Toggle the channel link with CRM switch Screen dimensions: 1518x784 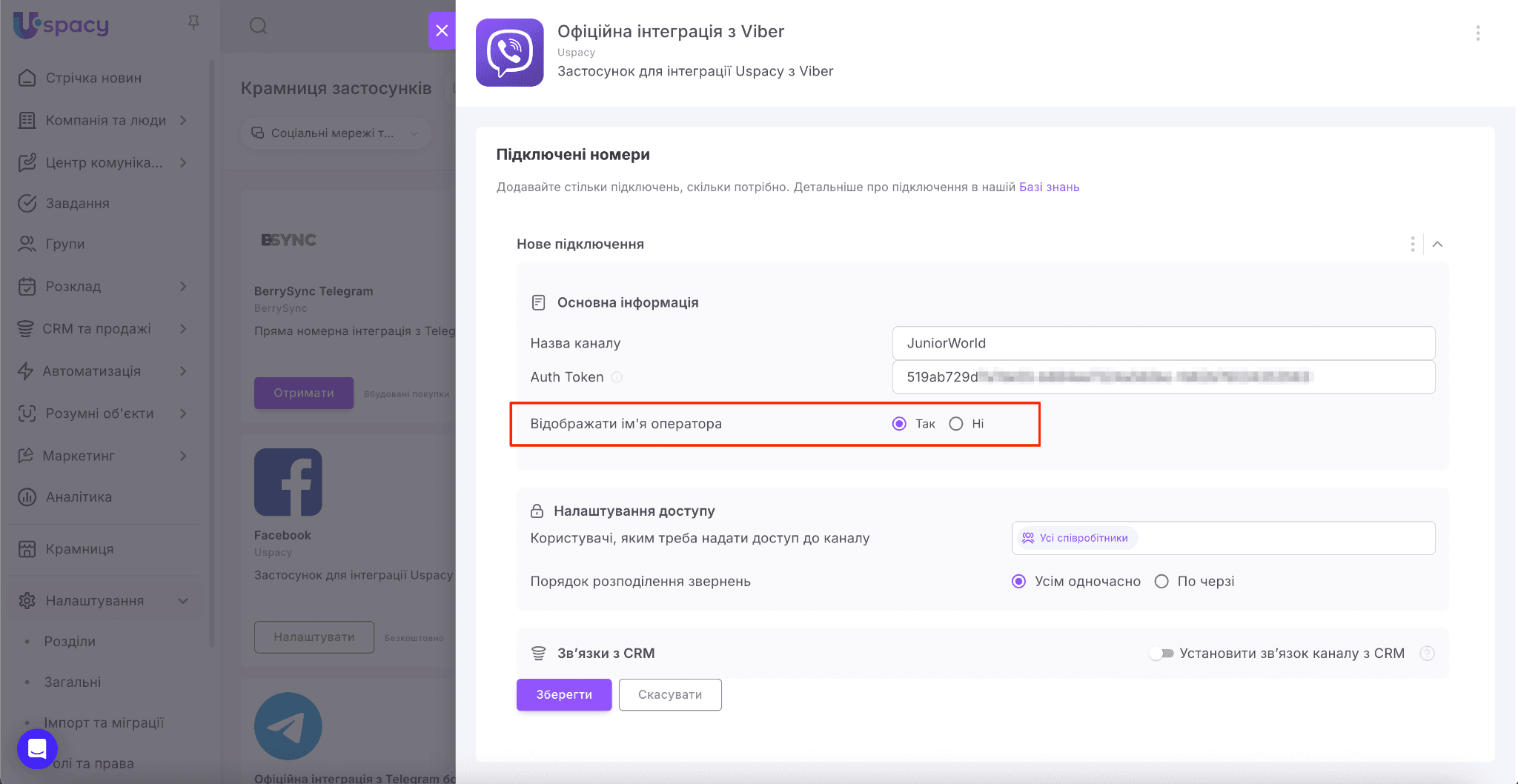click(1161, 654)
